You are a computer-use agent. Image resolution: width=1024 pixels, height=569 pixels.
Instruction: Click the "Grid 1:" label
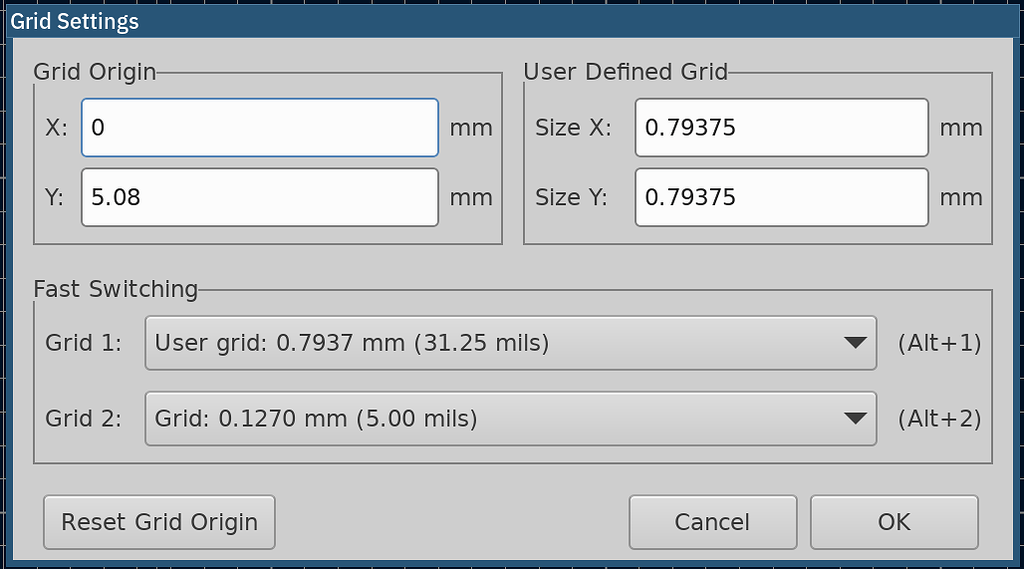click(x=84, y=343)
